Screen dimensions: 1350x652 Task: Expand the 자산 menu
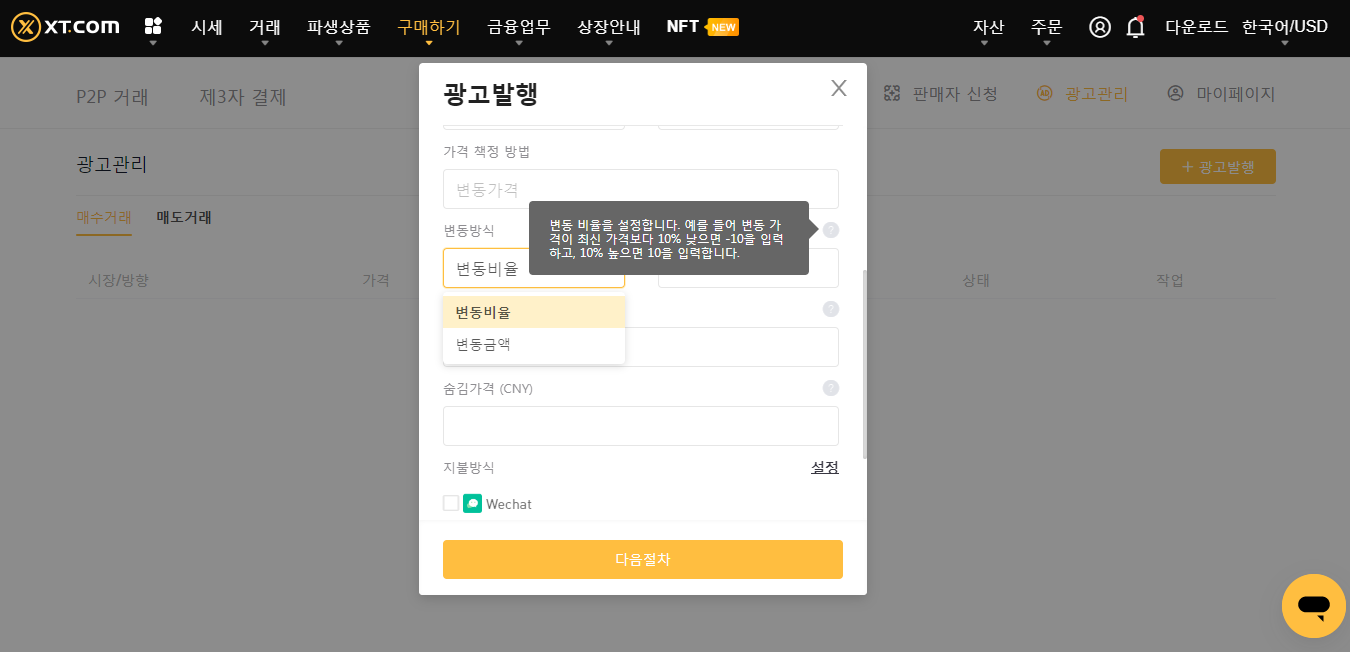(988, 27)
